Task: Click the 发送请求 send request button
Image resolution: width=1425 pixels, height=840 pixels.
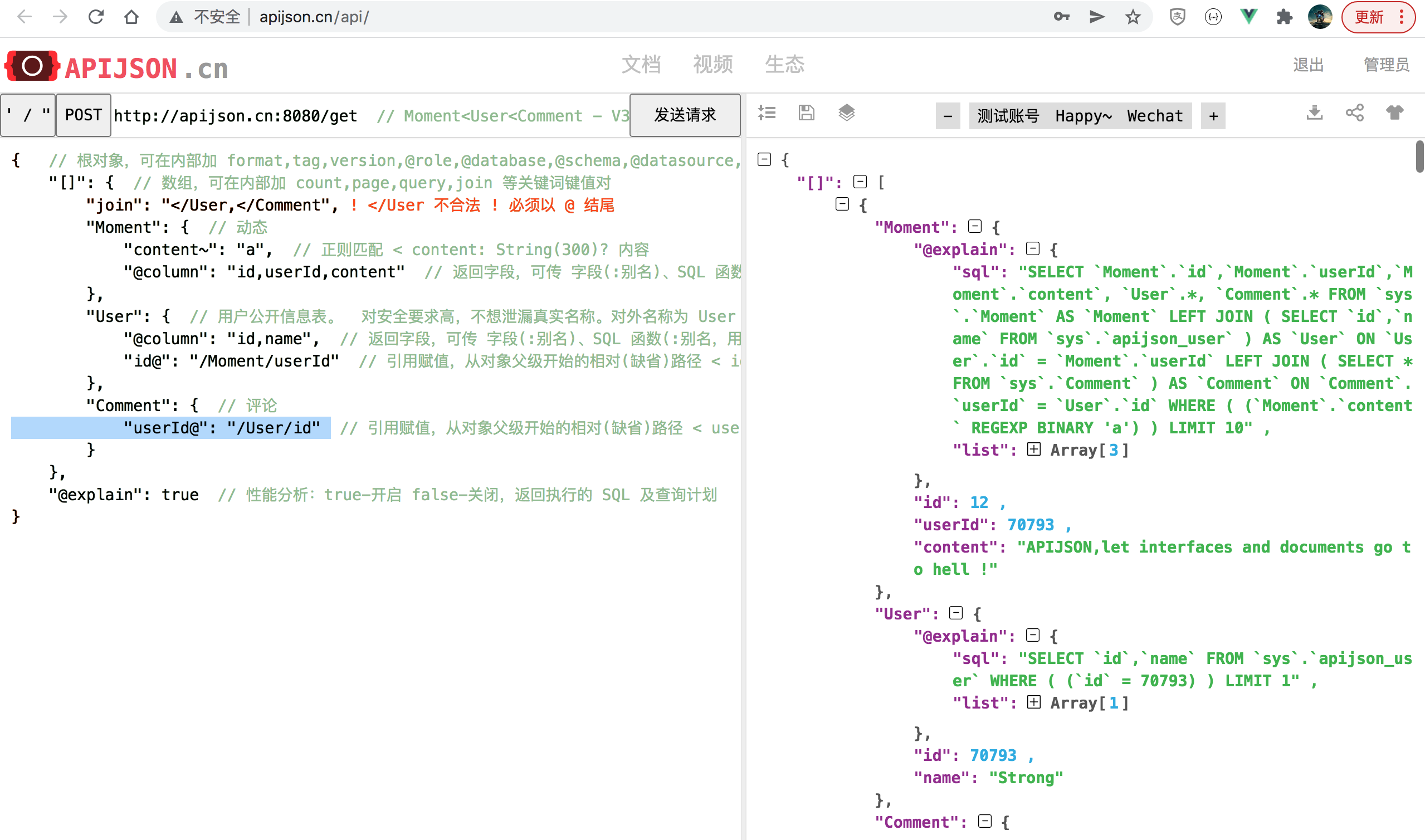Action: [x=685, y=115]
